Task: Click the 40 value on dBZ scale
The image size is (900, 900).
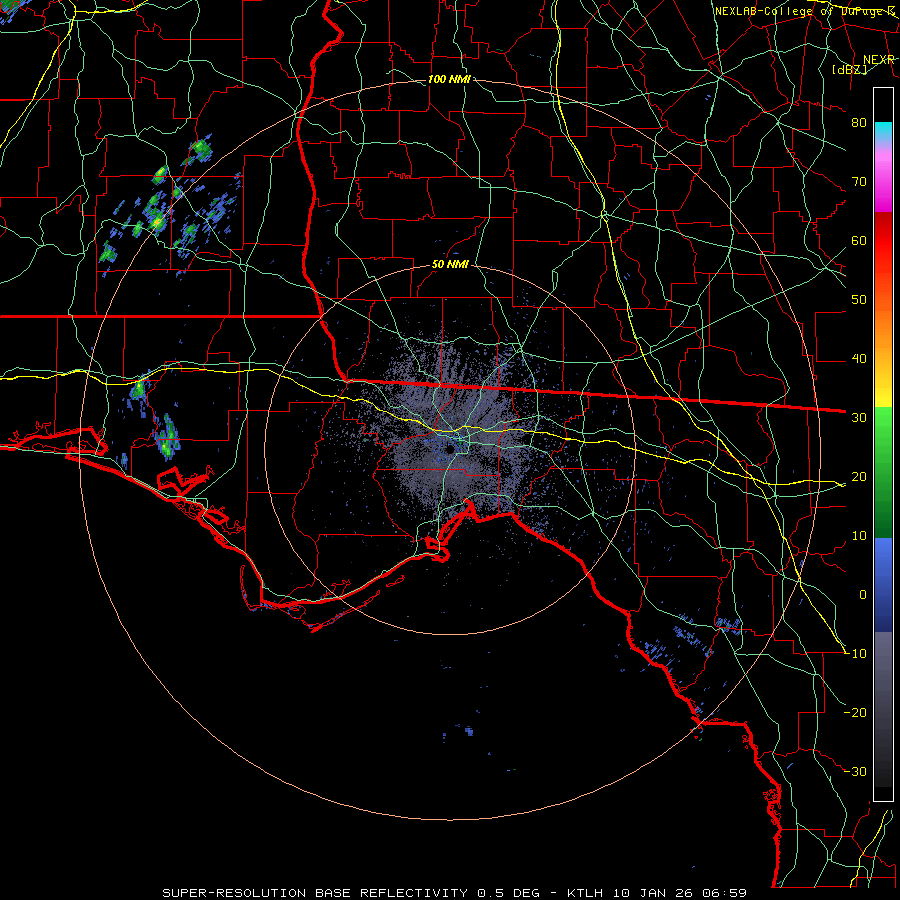Action: pos(859,359)
